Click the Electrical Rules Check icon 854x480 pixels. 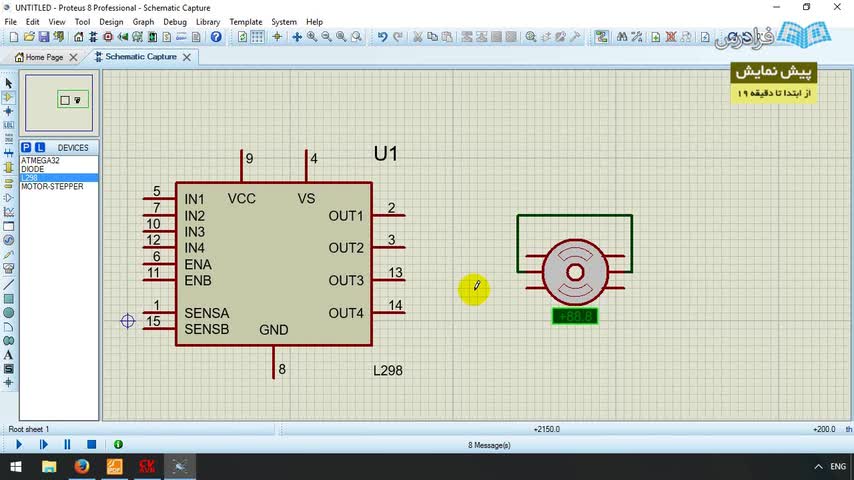[705, 37]
